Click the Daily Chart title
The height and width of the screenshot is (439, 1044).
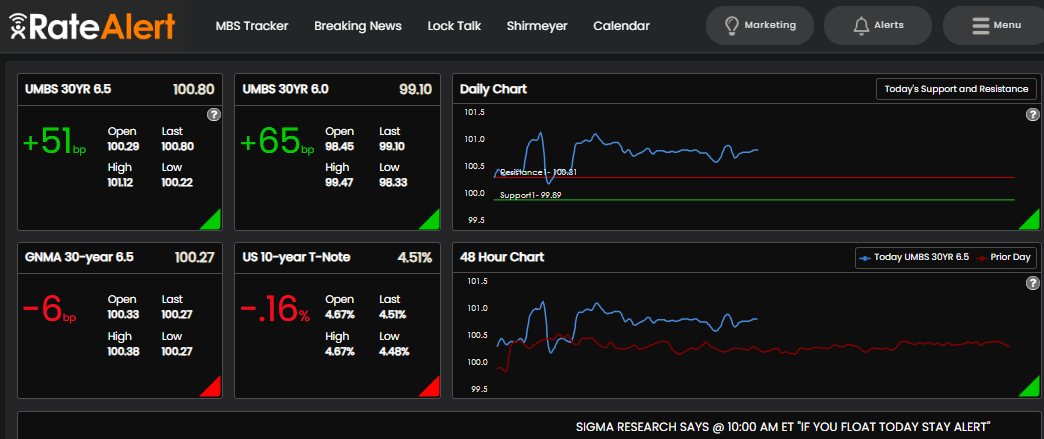point(493,89)
